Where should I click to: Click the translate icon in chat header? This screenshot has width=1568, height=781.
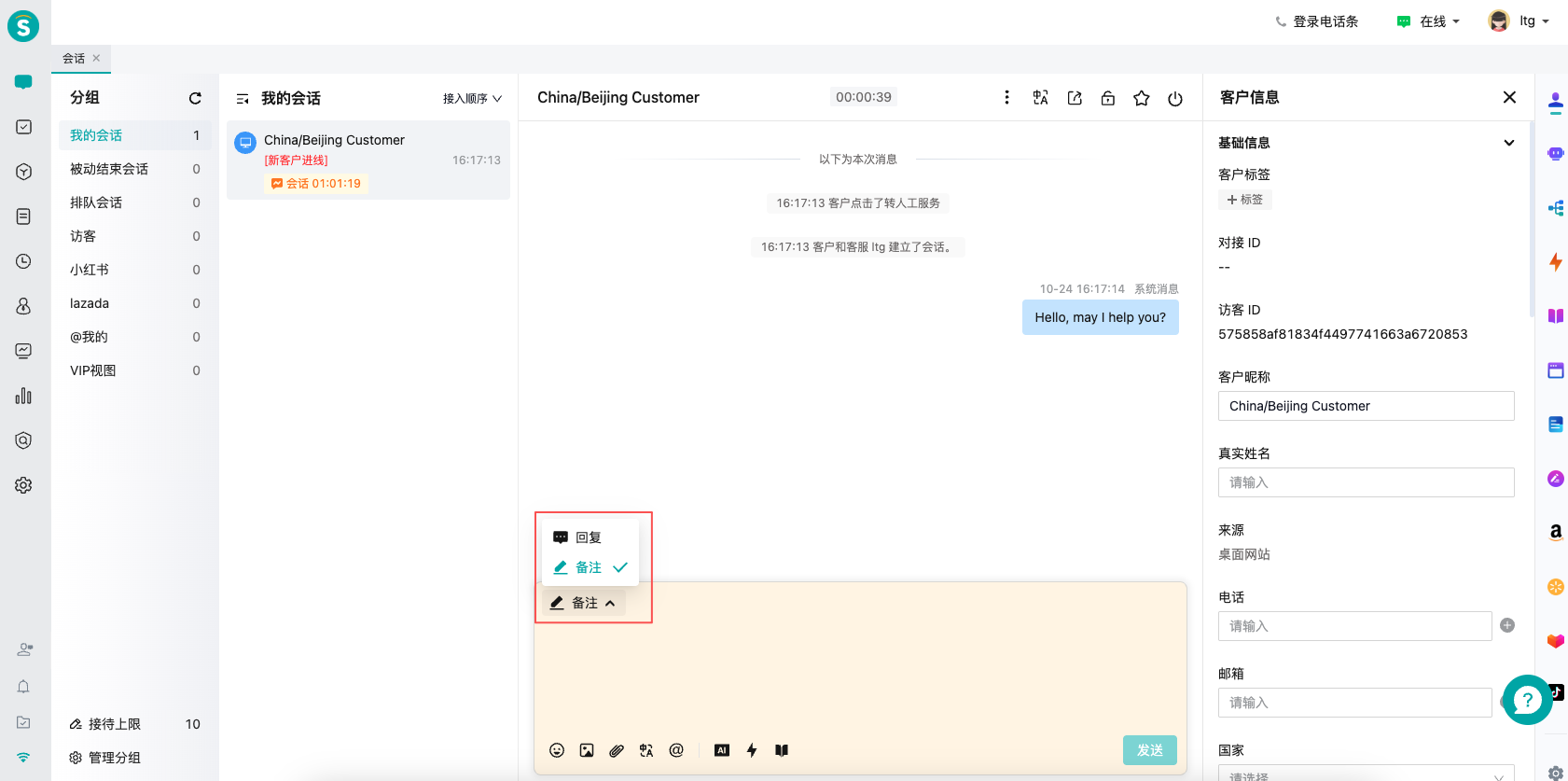(x=1041, y=98)
